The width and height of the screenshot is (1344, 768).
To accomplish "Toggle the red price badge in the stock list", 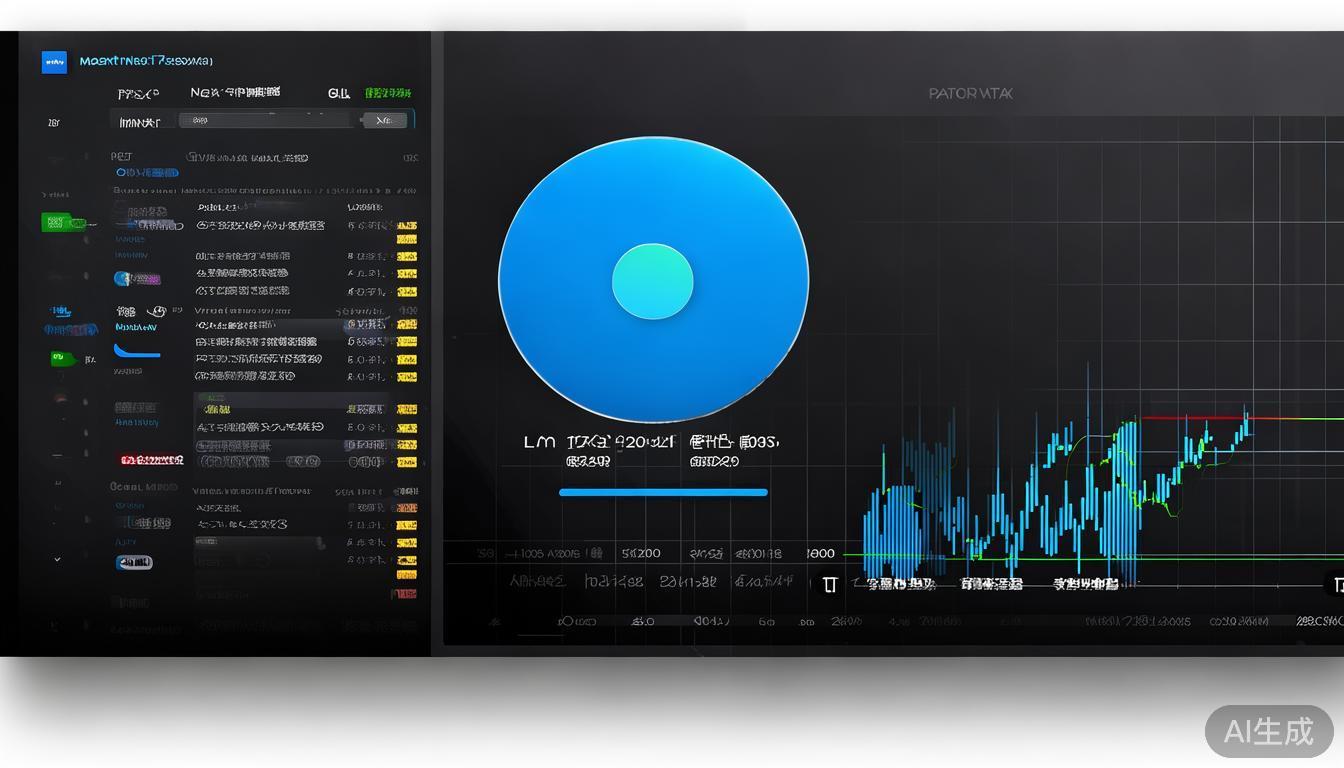I will click(x=150, y=459).
